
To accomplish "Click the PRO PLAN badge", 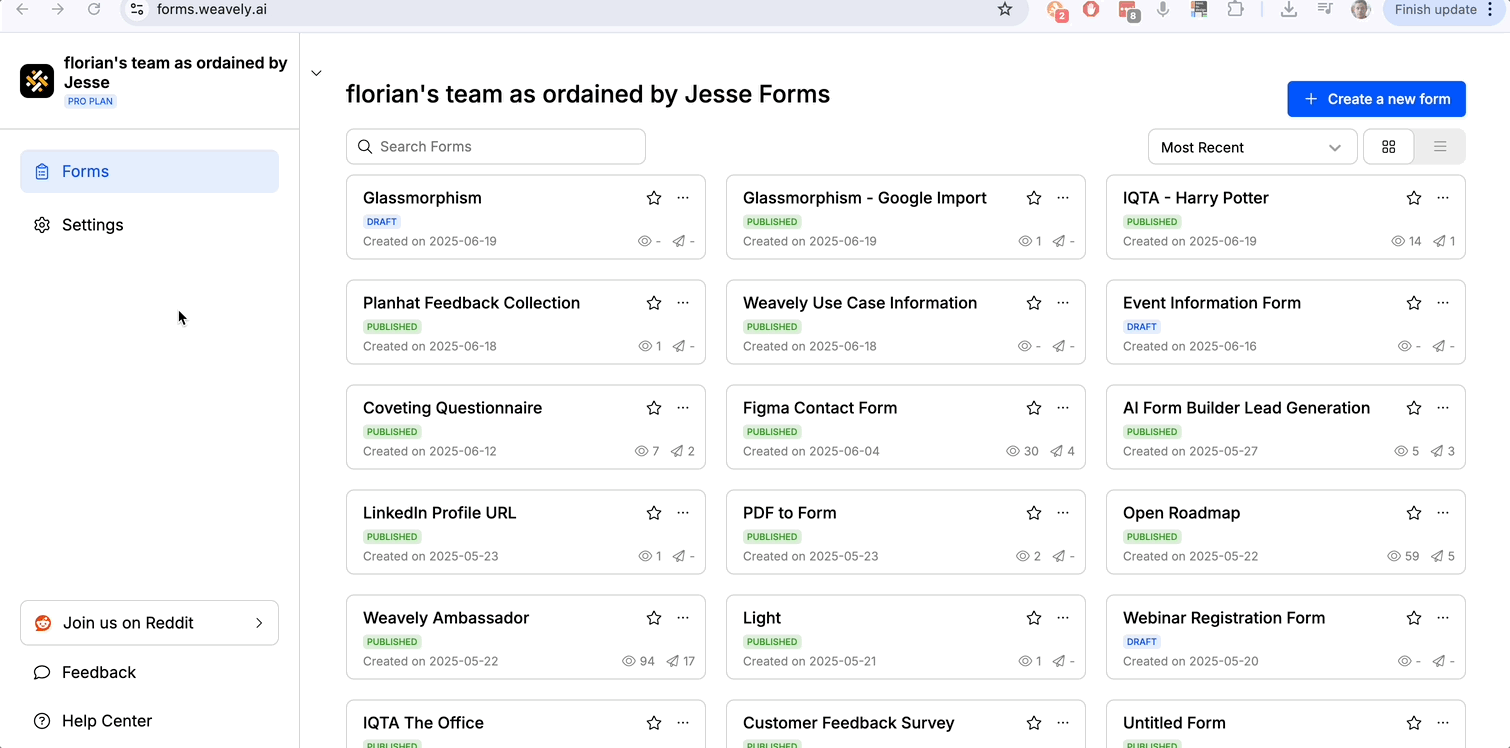I will 90,101.
